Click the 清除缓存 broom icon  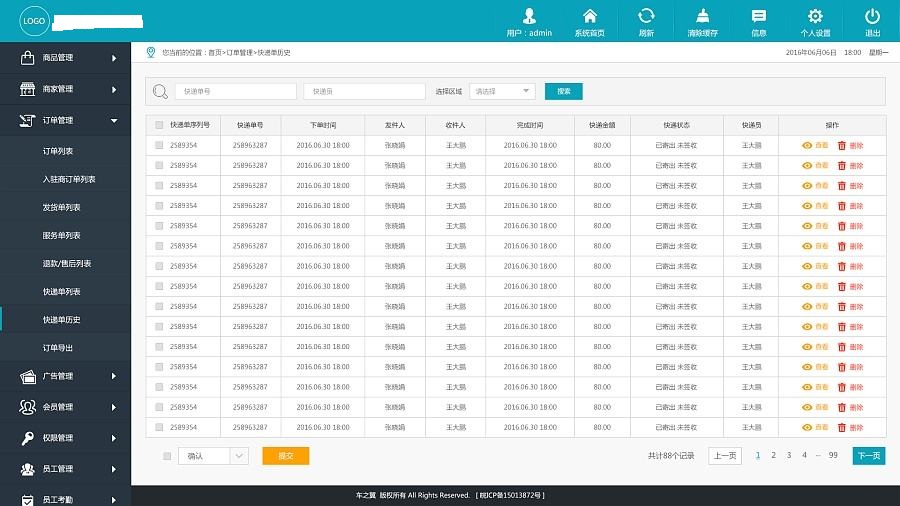[702, 15]
